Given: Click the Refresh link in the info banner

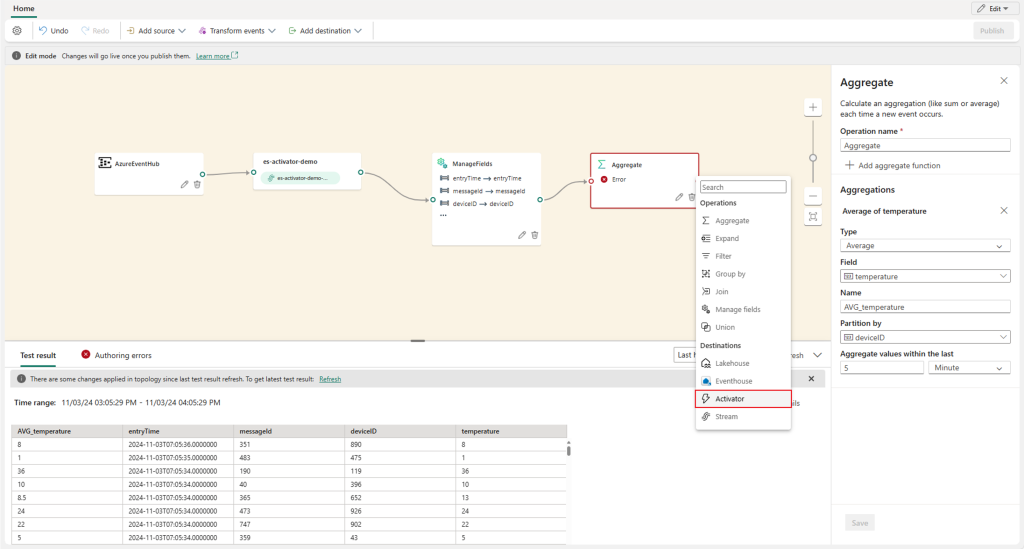Looking at the screenshot, I should pos(330,379).
